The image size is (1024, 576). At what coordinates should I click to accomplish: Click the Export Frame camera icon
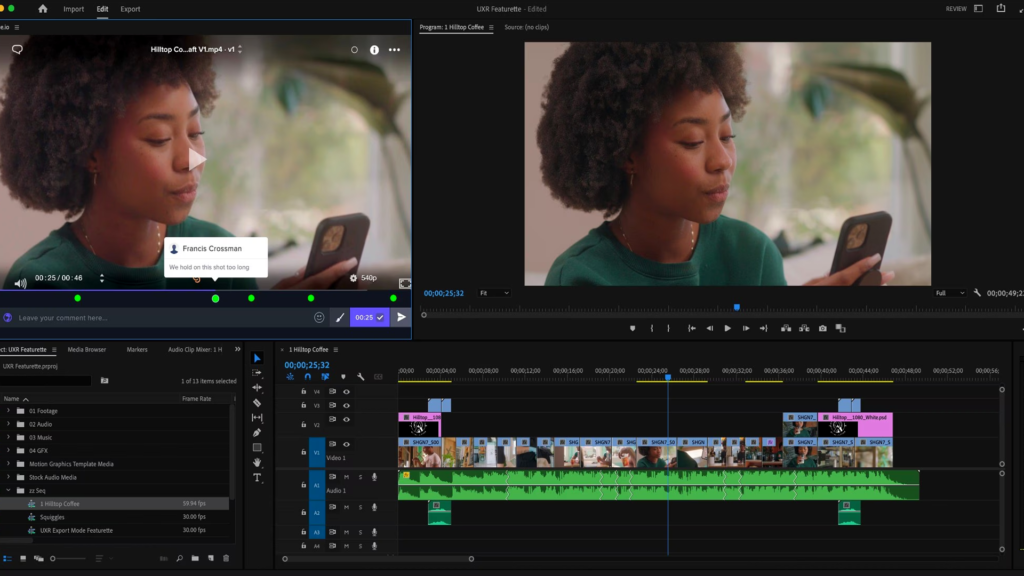[x=822, y=328]
